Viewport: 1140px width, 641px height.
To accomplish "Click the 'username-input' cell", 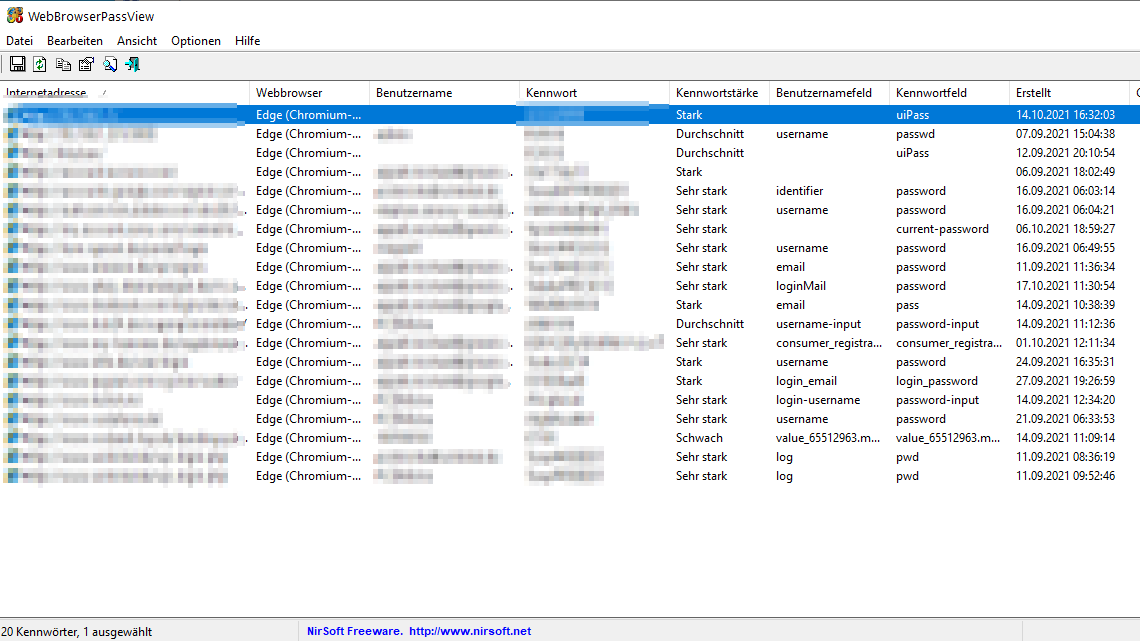I will pyautogui.click(x=818, y=324).
